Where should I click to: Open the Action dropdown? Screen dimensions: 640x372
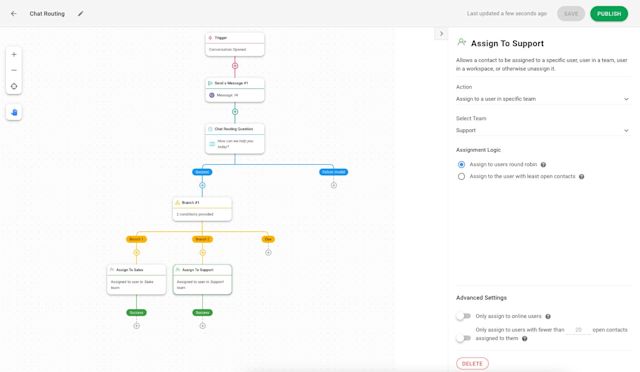(543, 99)
